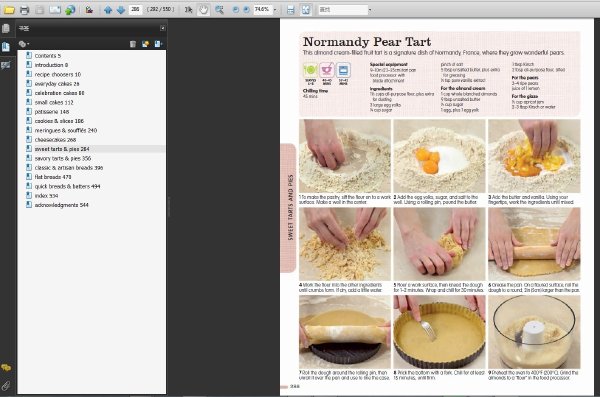
Task: Open 'quick breads & batters 494' bookmark
Action: point(67,186)
